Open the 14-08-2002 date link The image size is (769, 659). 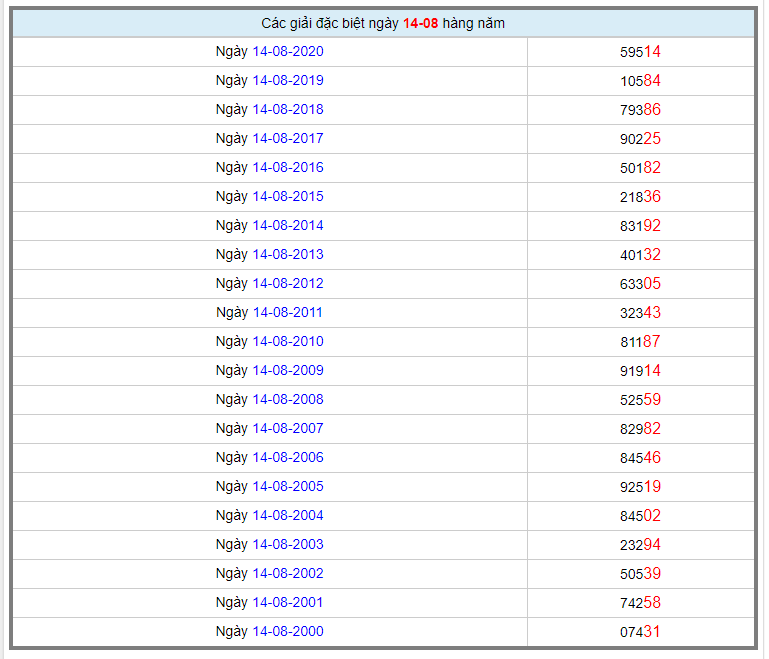pyautogui.click(x=288, y=573)
